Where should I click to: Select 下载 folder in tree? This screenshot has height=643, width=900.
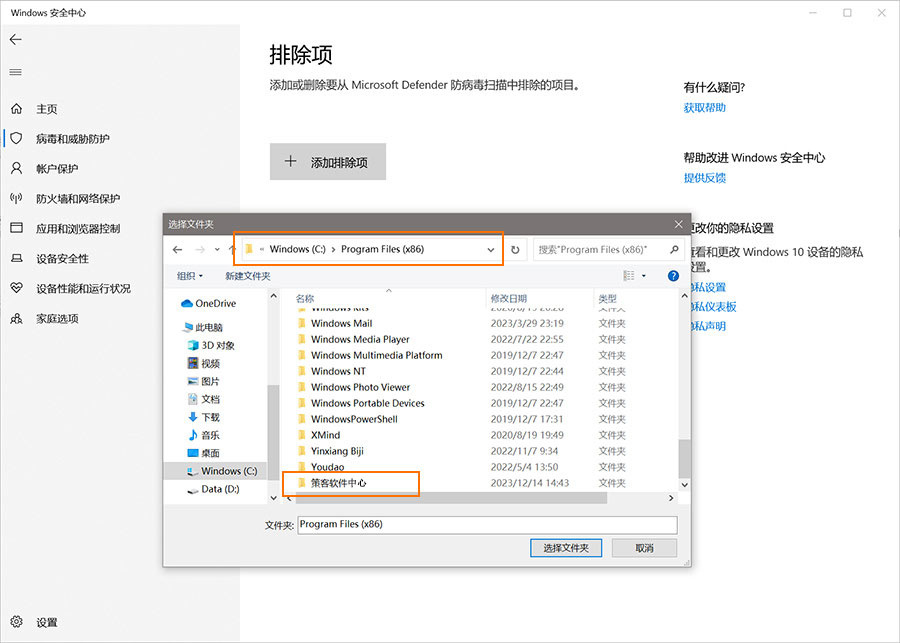[204, 417]
